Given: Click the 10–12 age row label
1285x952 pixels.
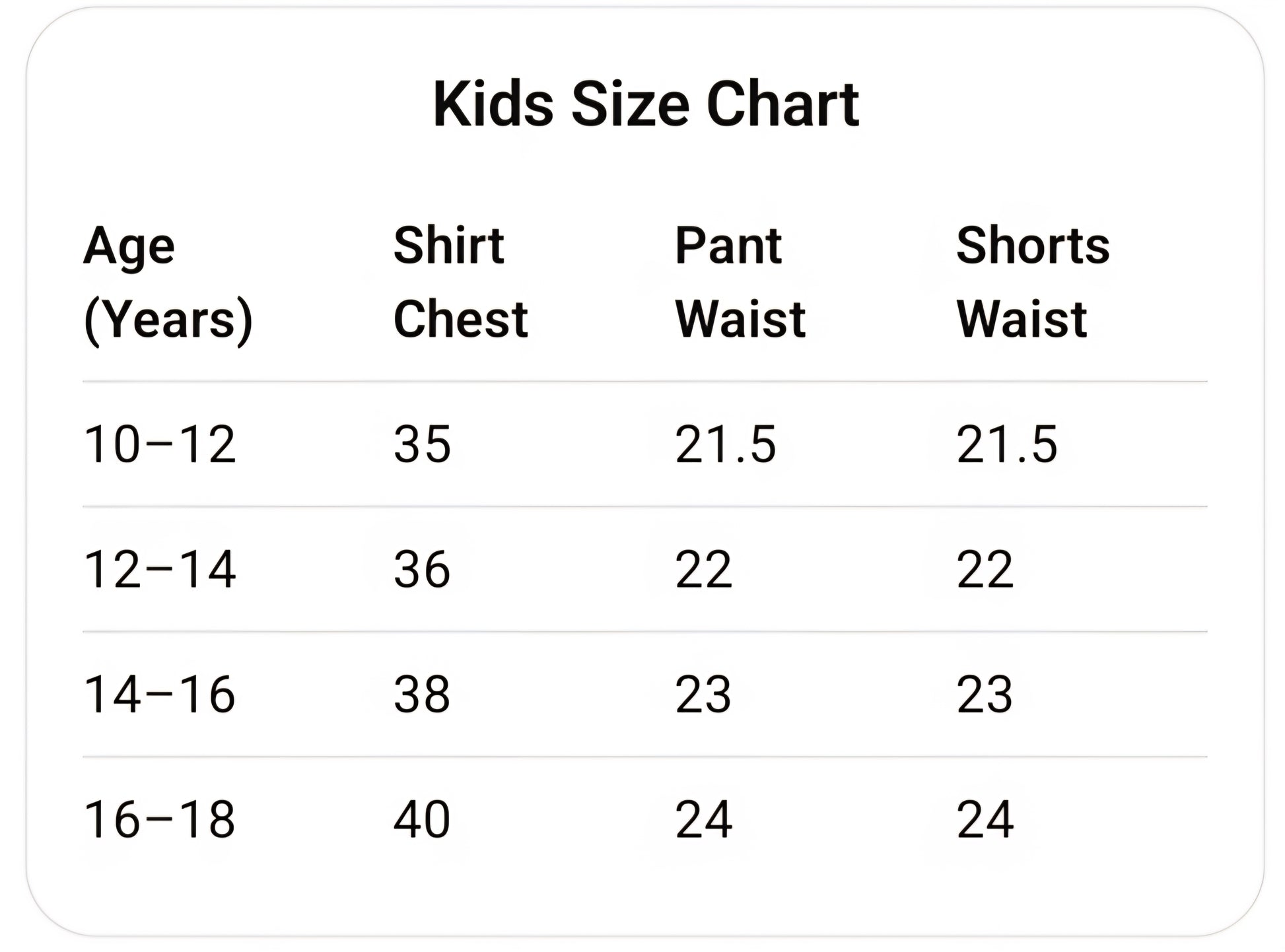Looking at the screenshot, I should [x=160, y=444].
